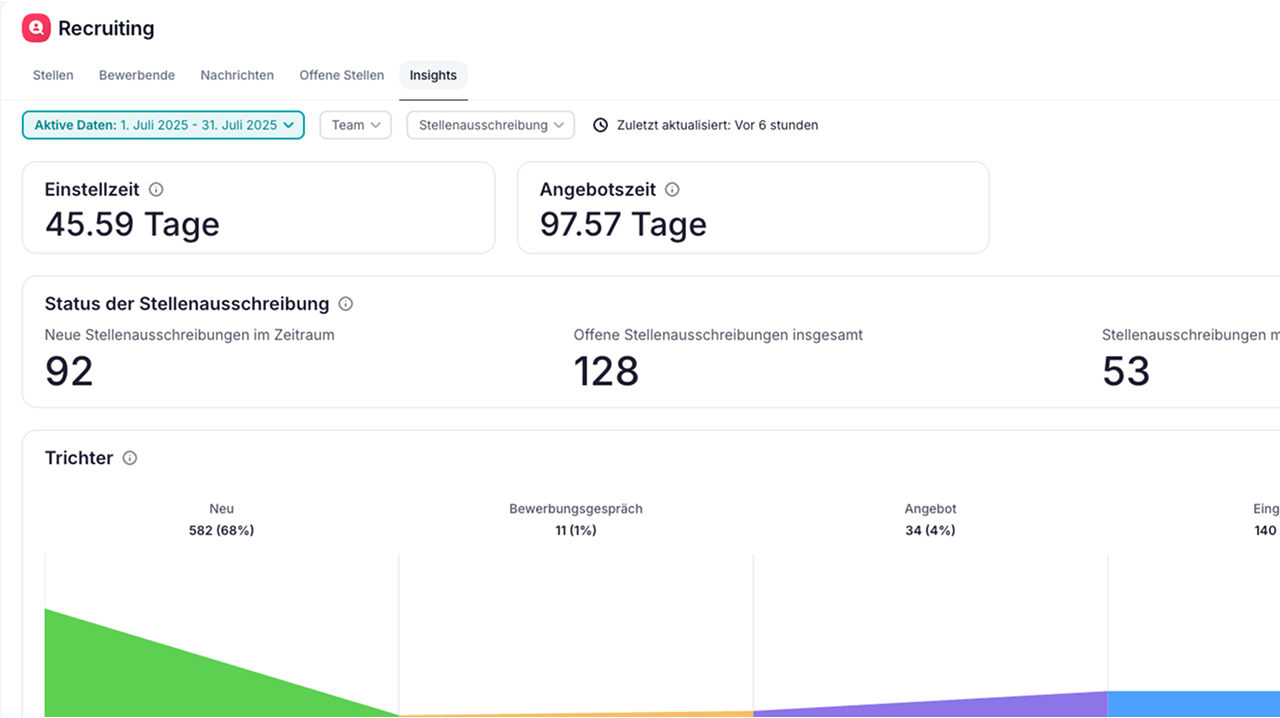Click info icon beside Angebotszeit
This screenshot has width=1280, height=718.
[x=672, y=189]
